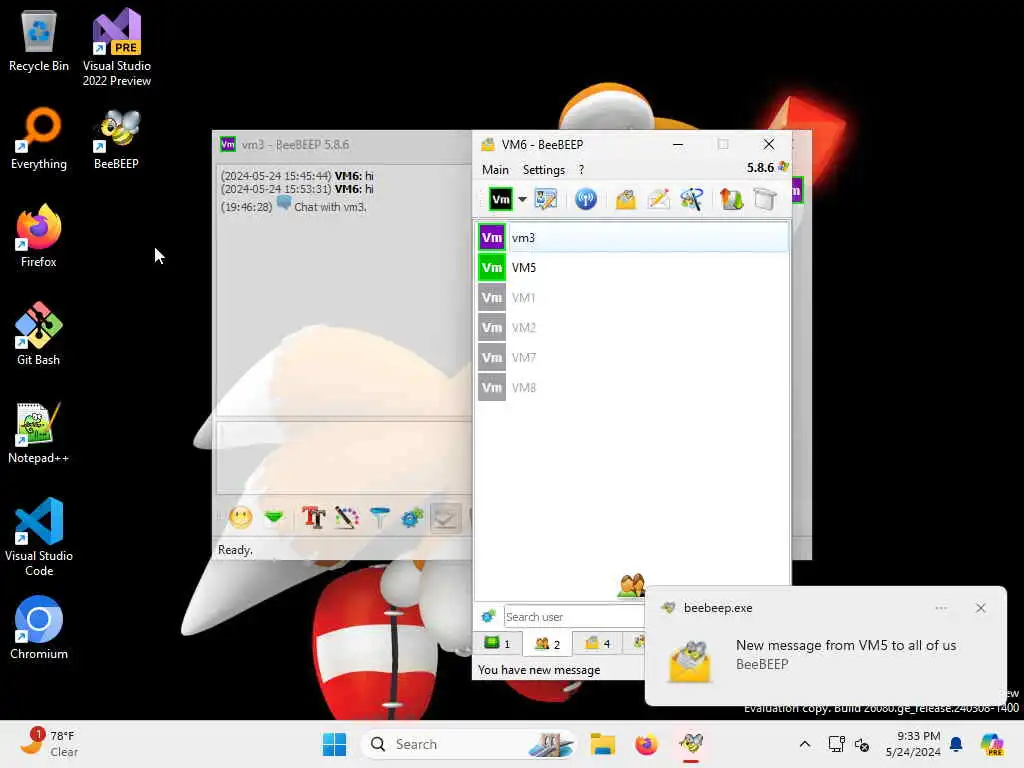Click 'You have new message' status text

point(539,670)
